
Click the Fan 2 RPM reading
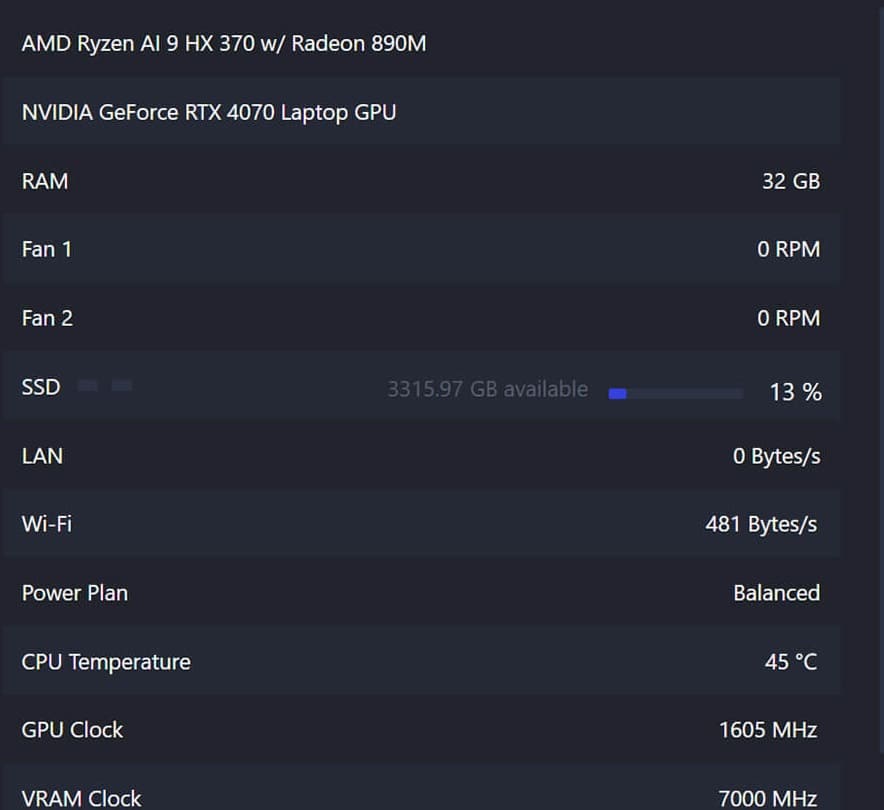point(789,318)
